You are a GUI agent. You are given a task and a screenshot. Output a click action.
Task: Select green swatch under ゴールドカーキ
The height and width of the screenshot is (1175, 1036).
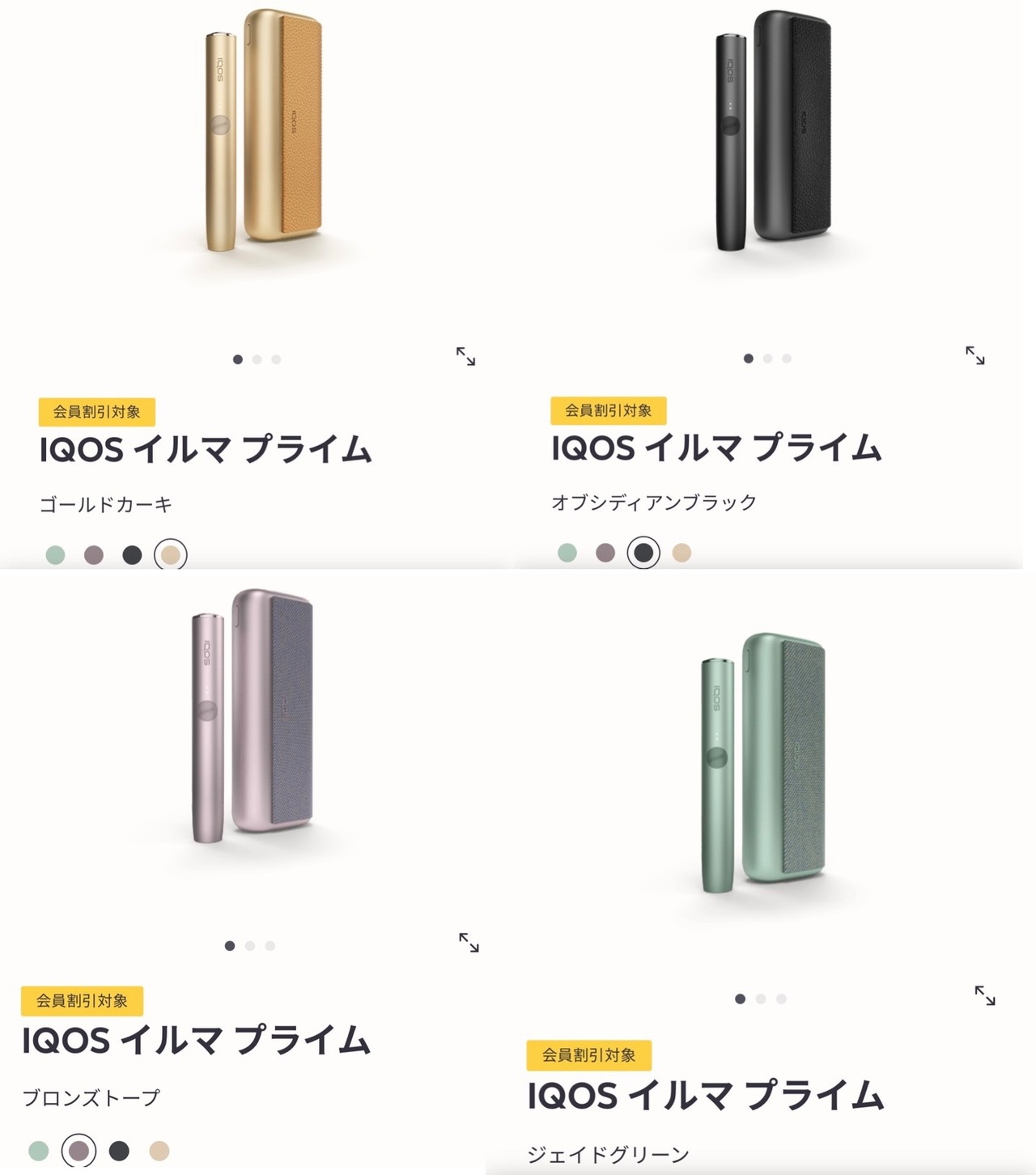tap(55, 555)
